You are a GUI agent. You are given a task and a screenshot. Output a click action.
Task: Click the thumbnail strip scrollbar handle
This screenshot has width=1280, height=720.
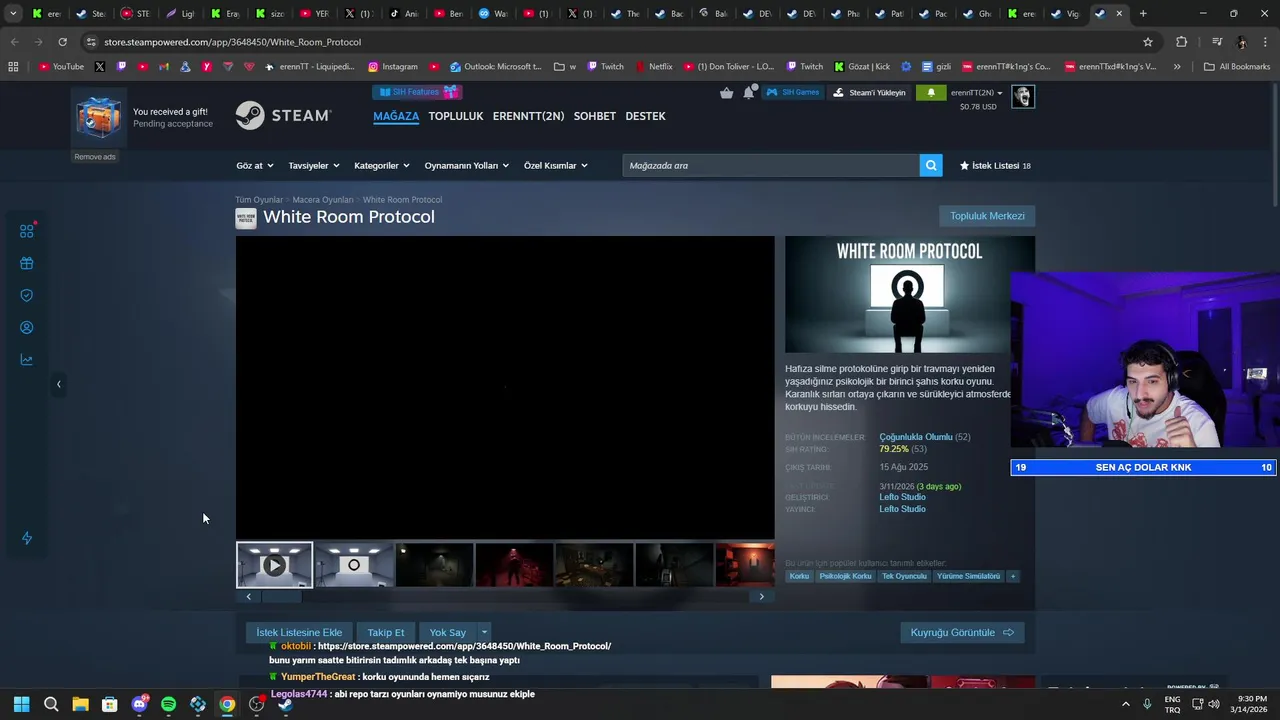pyautogui.click(x=282, y=597)
